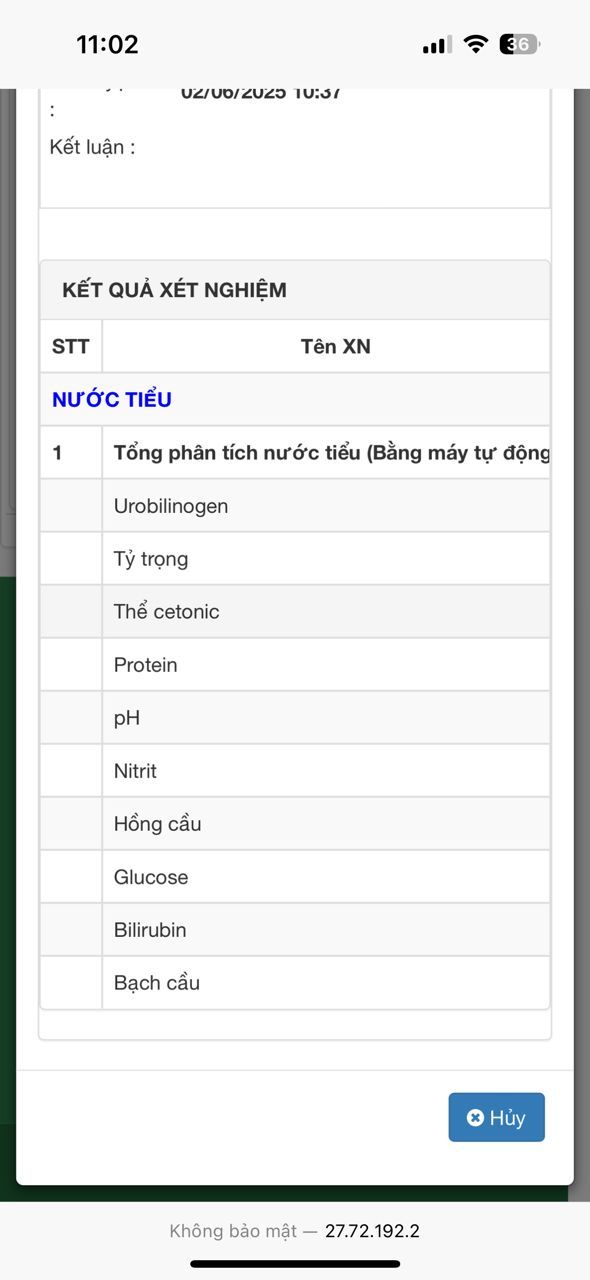Select the Urobilinogen test row
This screenshot has height=1280, width=590.
295,505
